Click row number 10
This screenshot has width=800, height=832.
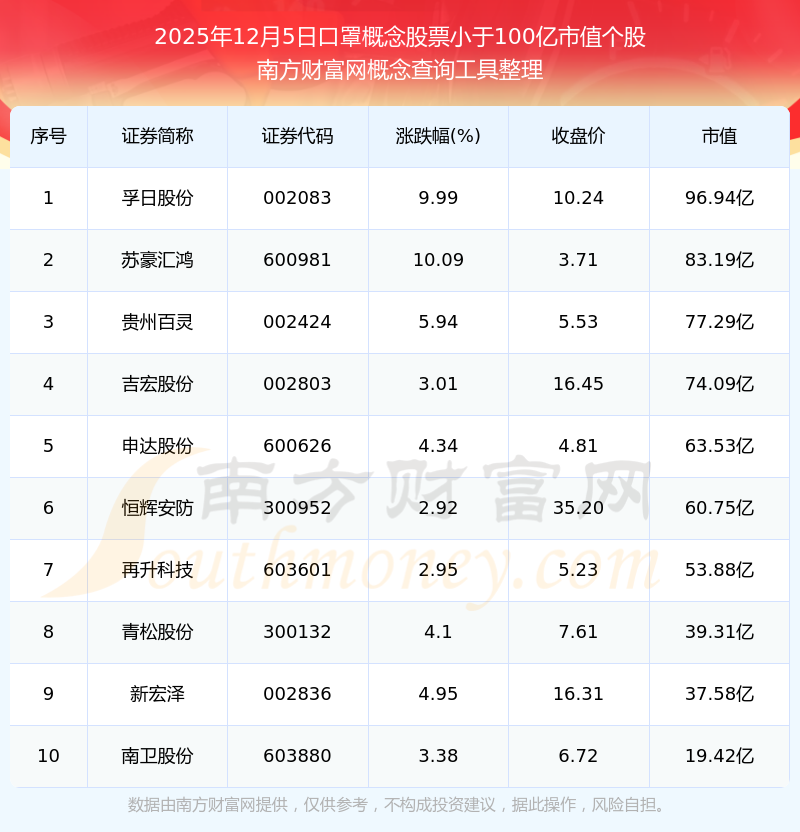coord(48,756)
